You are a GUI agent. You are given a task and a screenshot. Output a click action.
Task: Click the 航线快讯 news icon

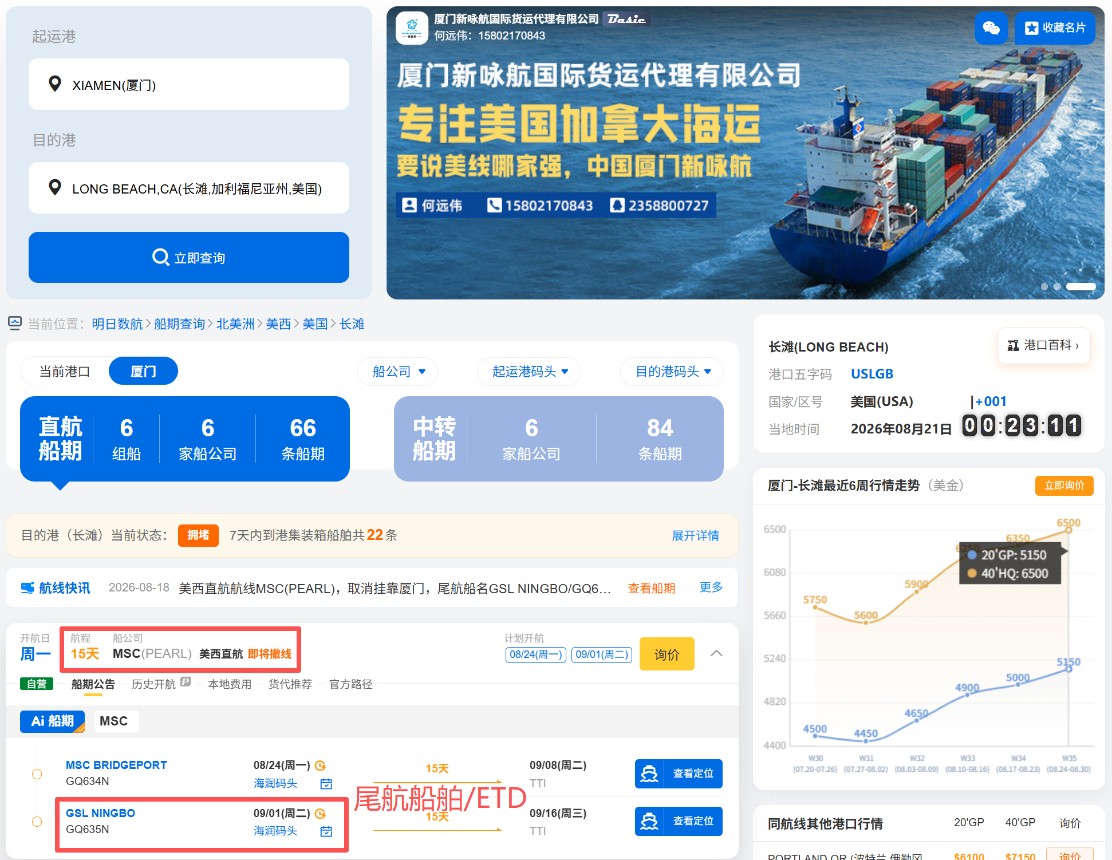pos(28,588)
